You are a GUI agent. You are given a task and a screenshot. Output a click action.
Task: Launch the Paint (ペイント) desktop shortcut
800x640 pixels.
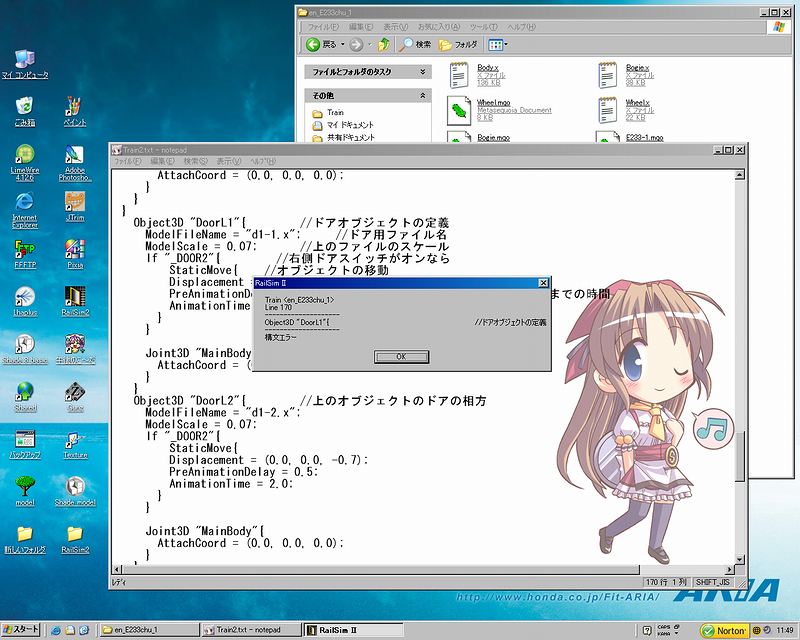75,112
